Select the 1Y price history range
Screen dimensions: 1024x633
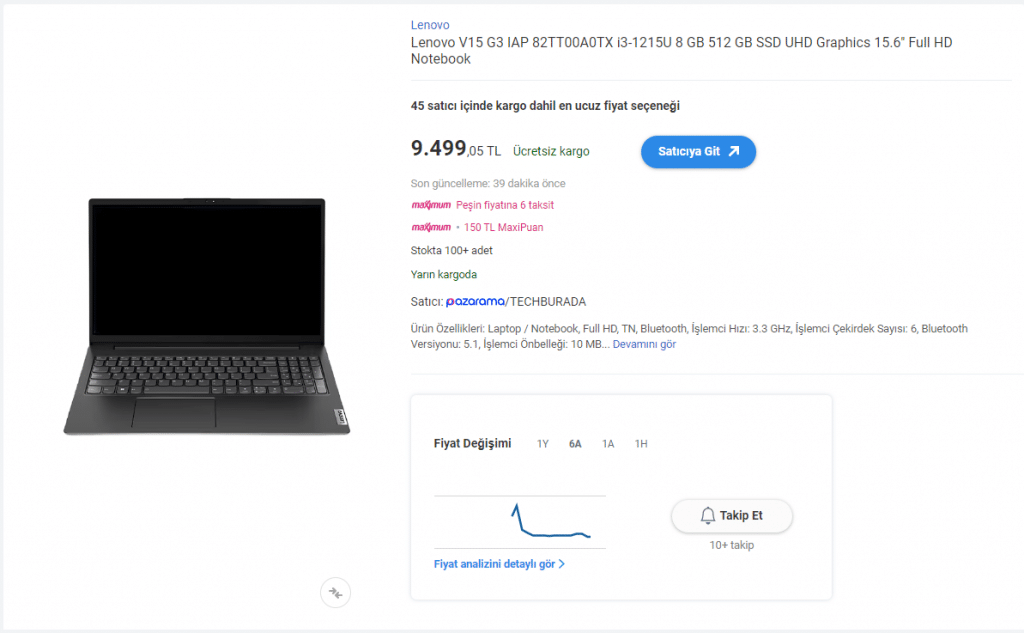point(543,444)
